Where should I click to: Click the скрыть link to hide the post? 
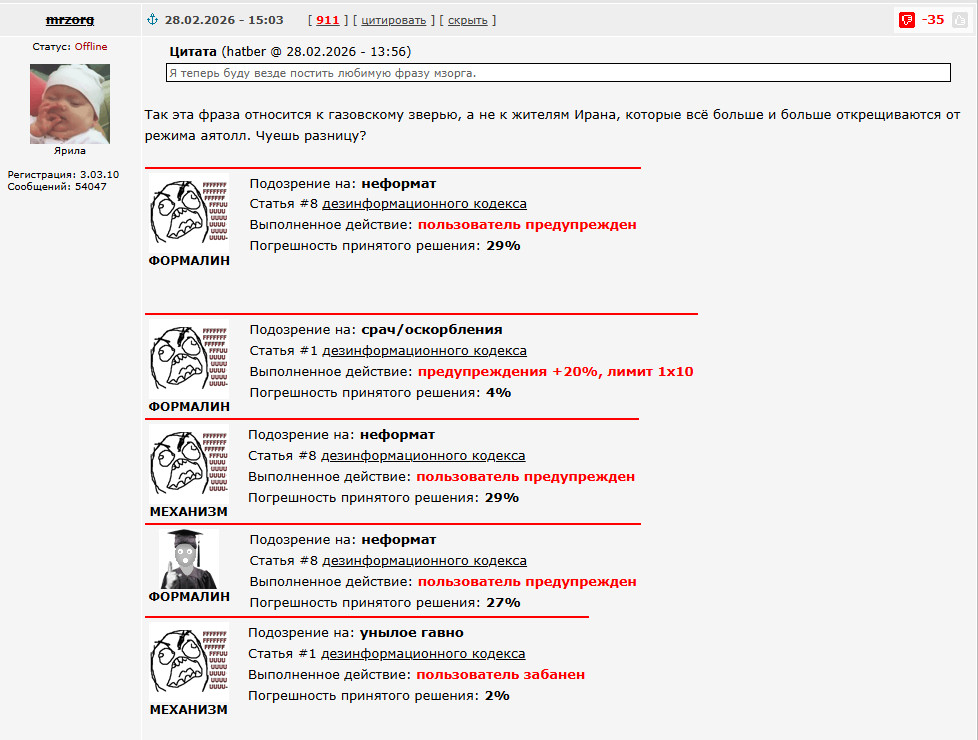coord(467,20)
